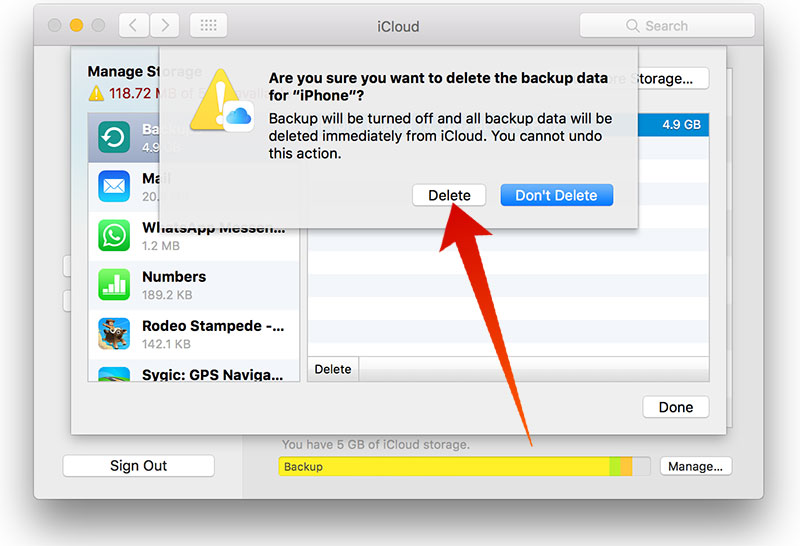Click Done to close Manage Storage
Screen dimensions: 800x546
click(x=675, y=407)
